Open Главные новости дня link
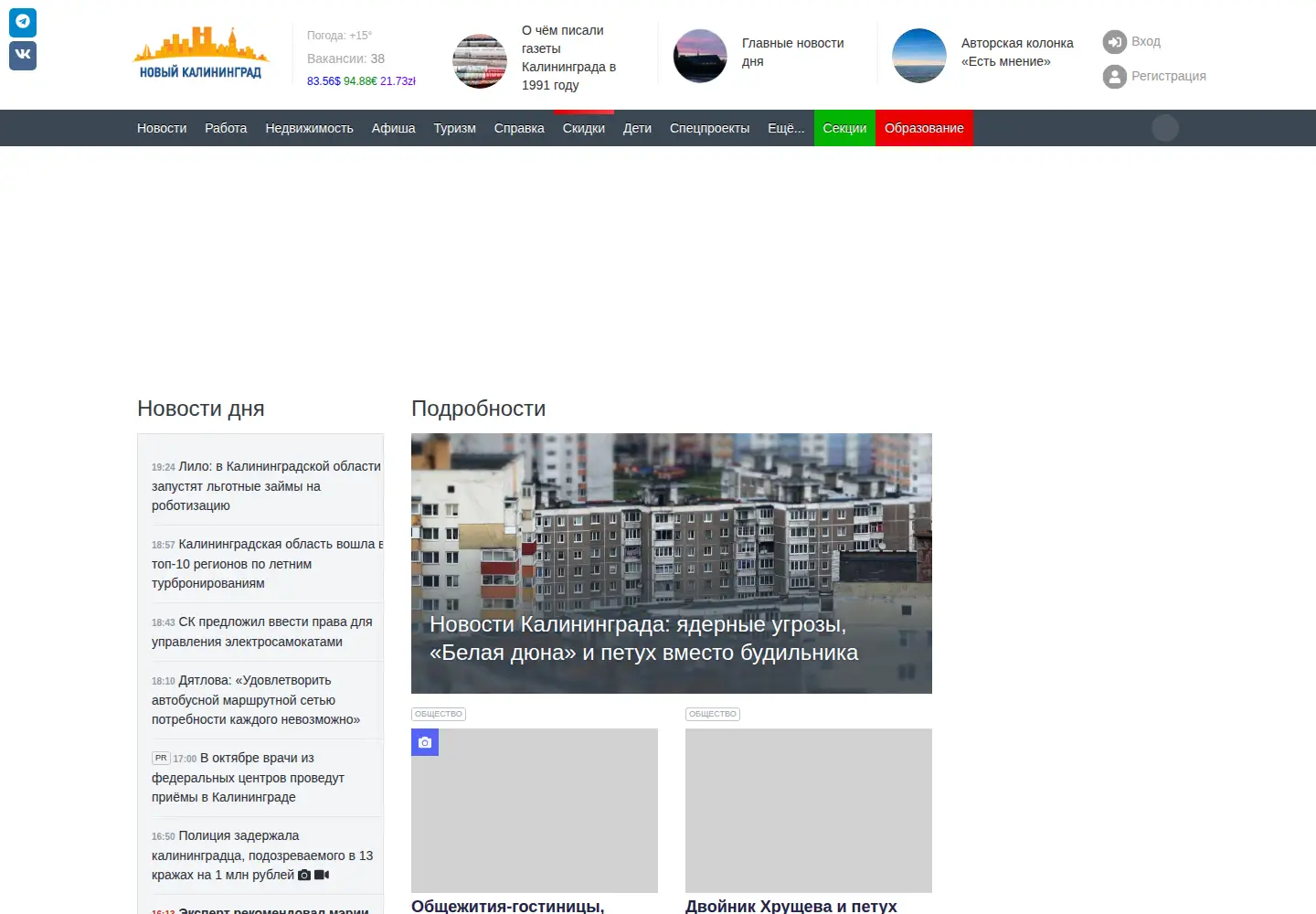The height and width of the screenshot is (914, 1316). point(792,52)
